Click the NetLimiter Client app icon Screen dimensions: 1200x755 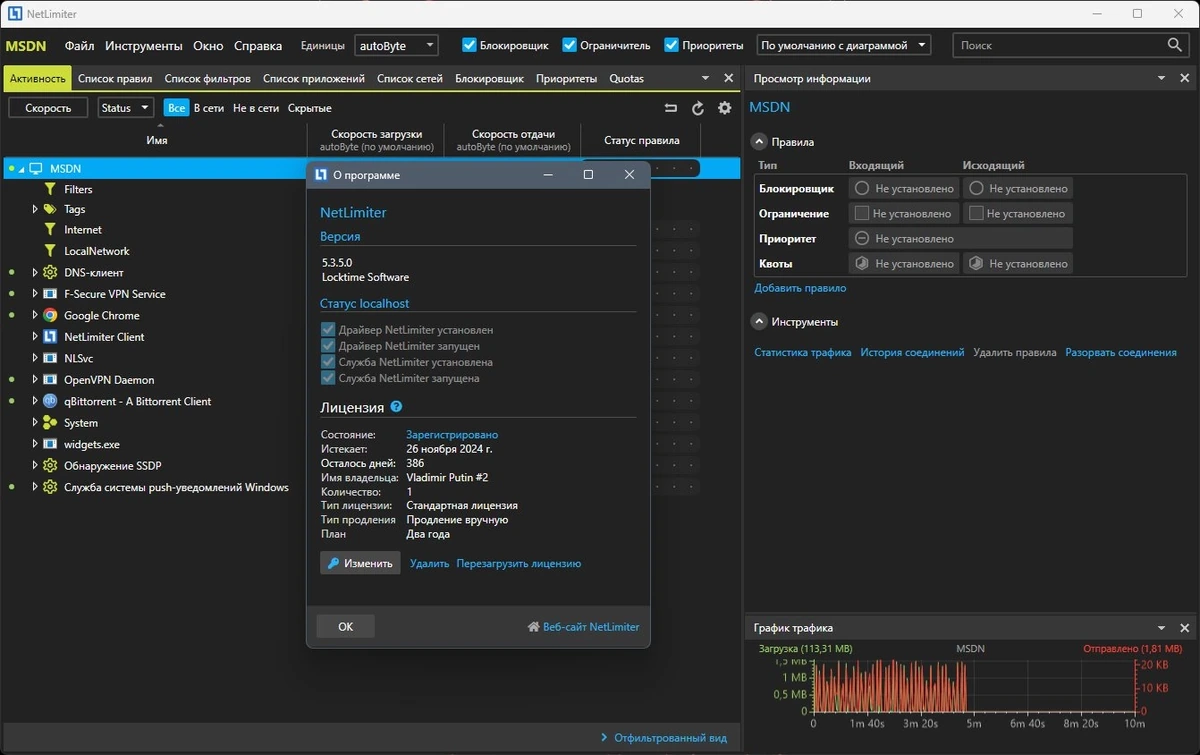[x=49, y=337]
